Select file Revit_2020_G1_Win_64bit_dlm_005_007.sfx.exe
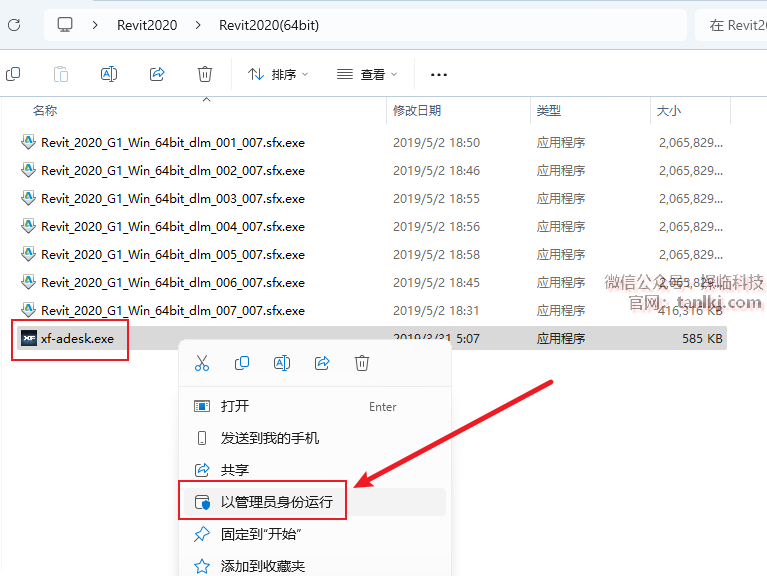This screenshot has width=767, height=576. tap(173, 254)
